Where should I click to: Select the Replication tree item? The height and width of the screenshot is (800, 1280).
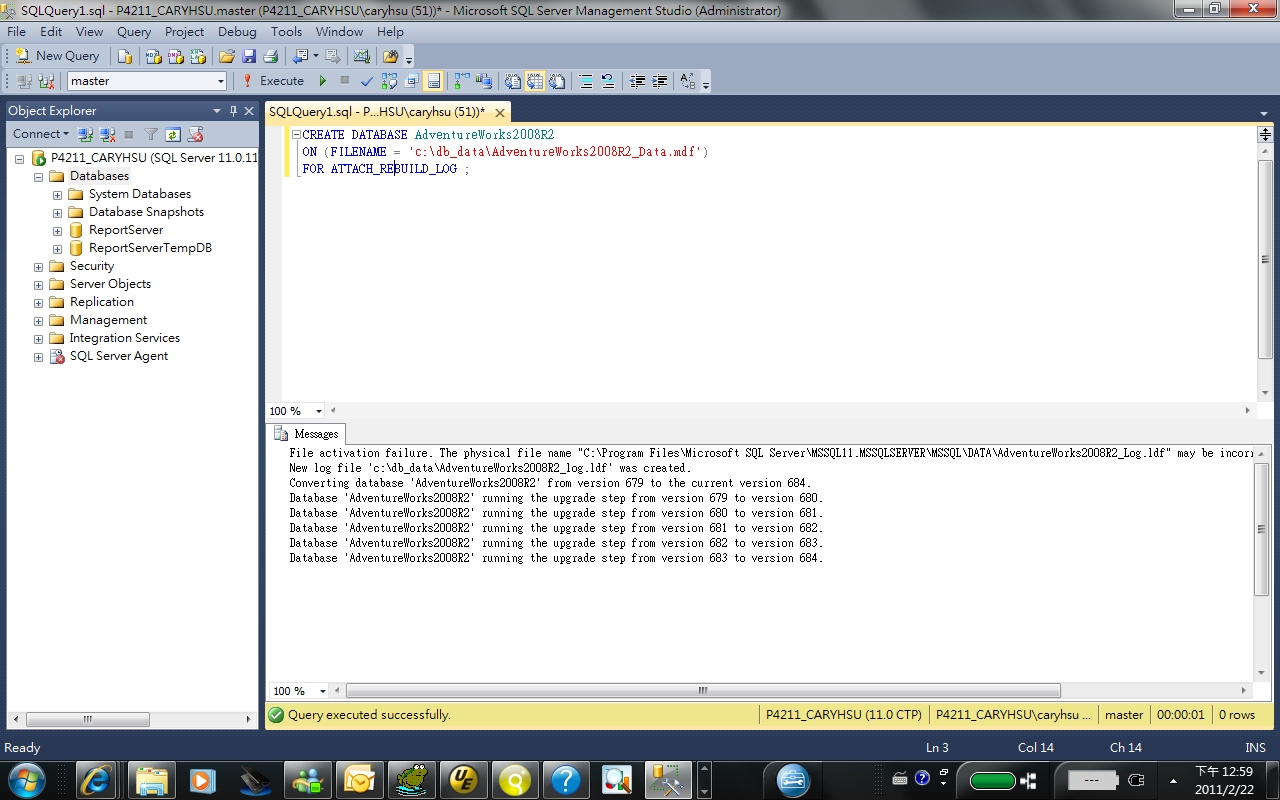[102, 302]
